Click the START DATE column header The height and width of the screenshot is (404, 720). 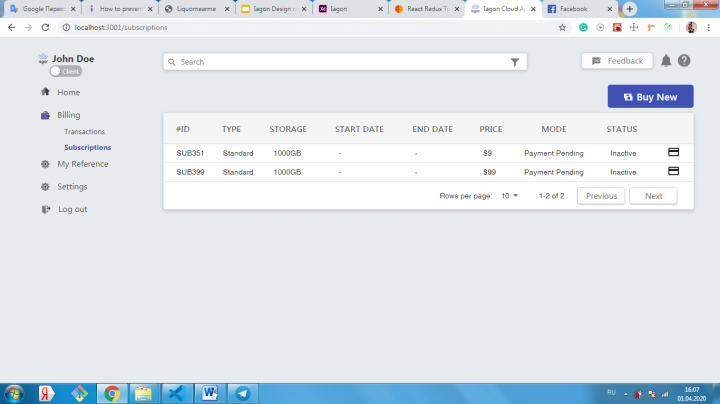pyautogui.click(x=359, y=129)
